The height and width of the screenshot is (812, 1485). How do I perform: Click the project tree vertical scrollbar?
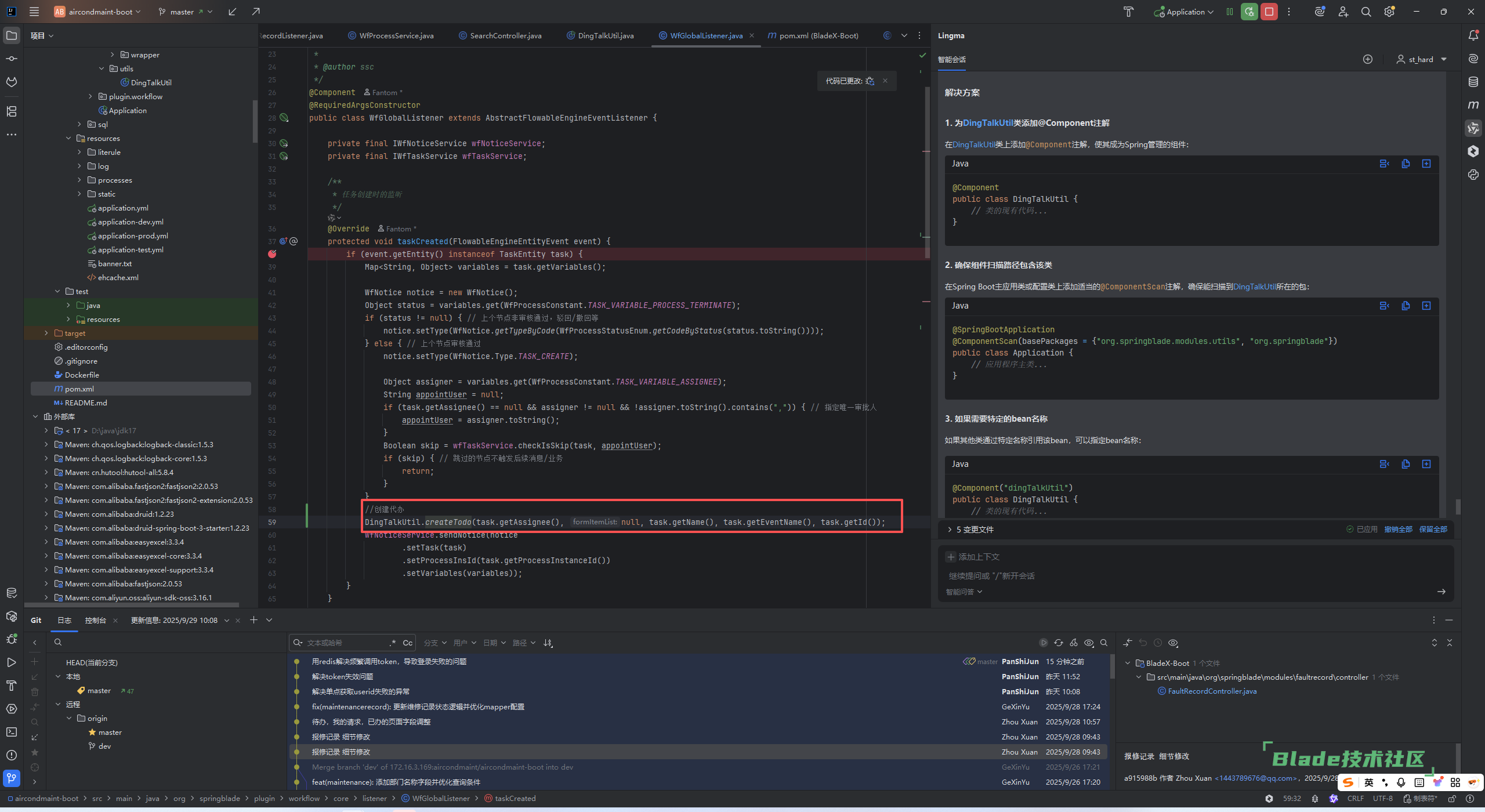point(255,122)
